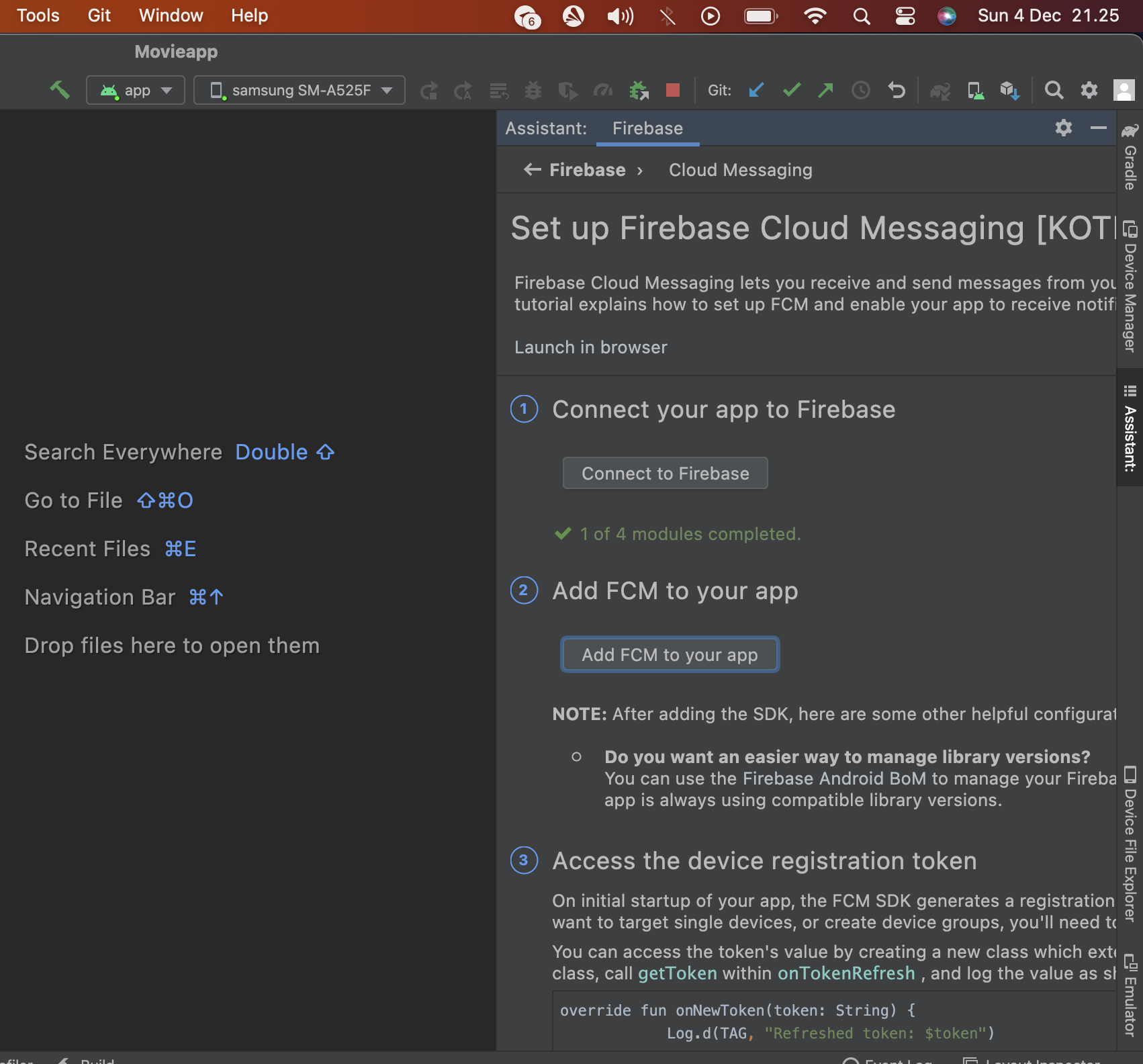Open the Device File Explorer side tab

(1130, 844)
